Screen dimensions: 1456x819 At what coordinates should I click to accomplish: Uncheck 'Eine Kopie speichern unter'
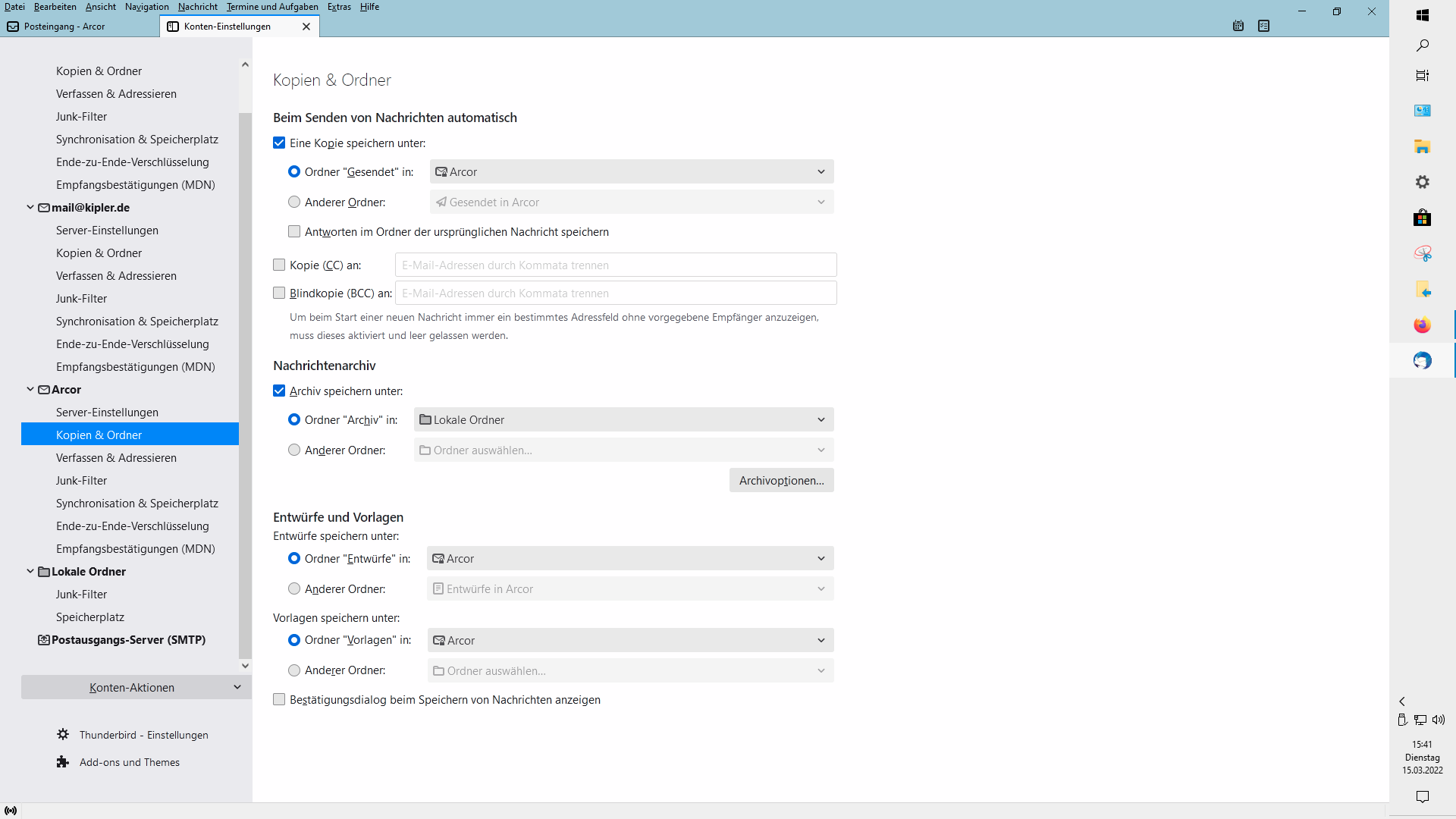click(279, 143)
